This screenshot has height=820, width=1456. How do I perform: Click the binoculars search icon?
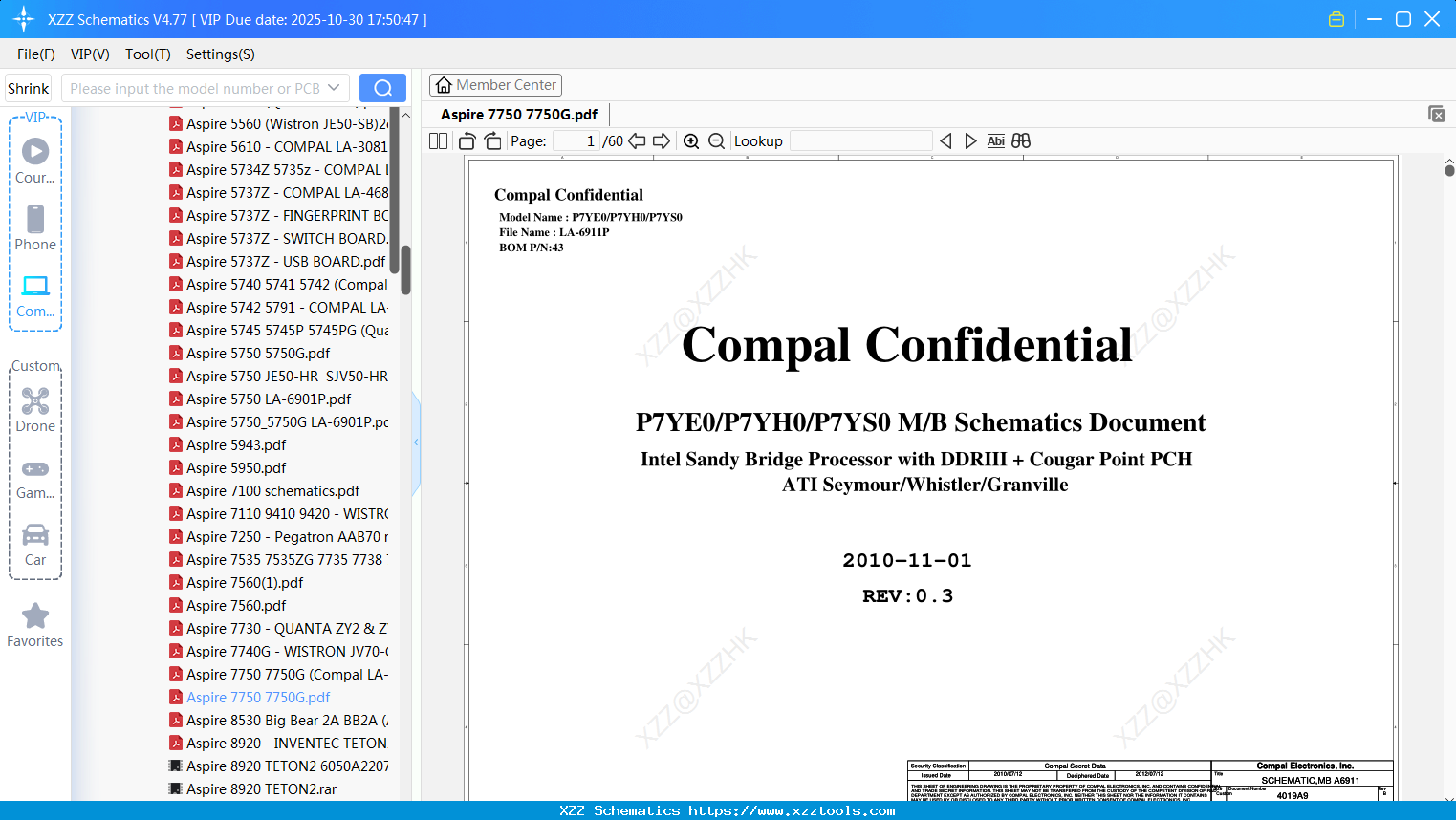(x=1021, y=141)
